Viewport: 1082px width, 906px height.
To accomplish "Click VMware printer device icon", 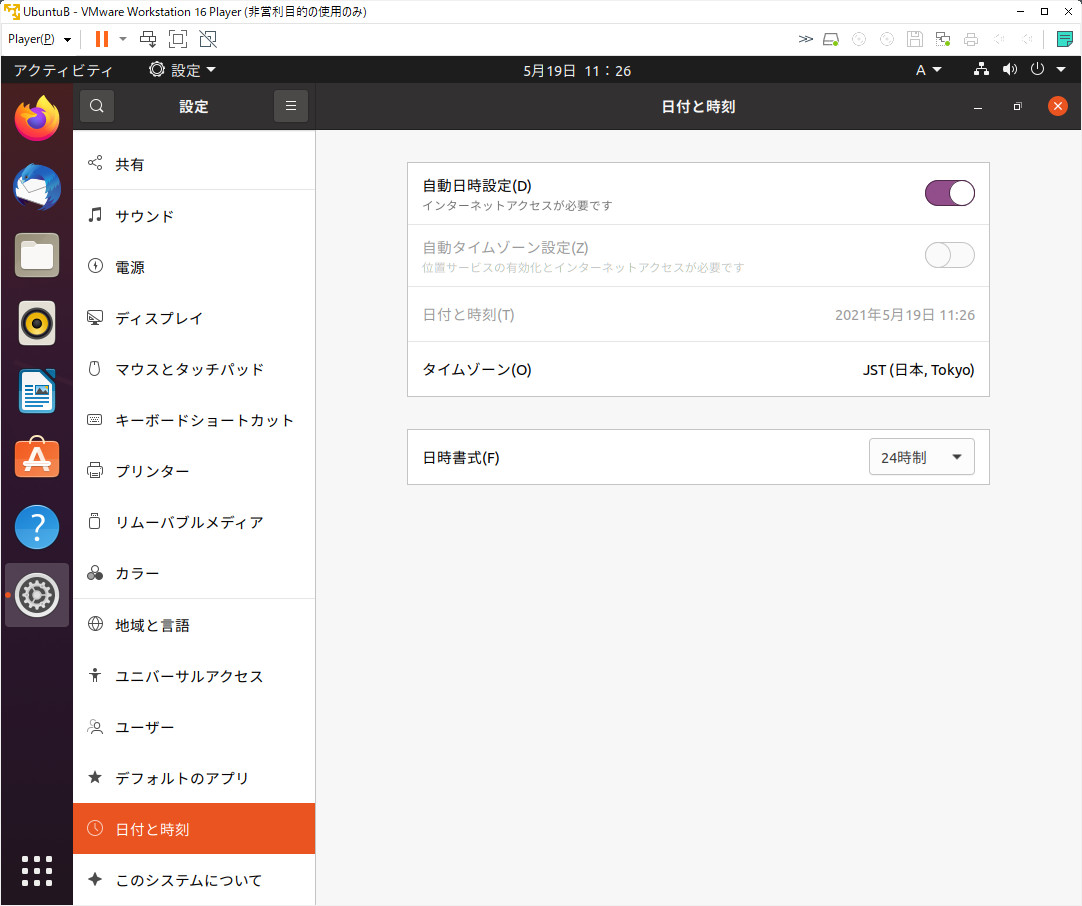I will point(971,39).
